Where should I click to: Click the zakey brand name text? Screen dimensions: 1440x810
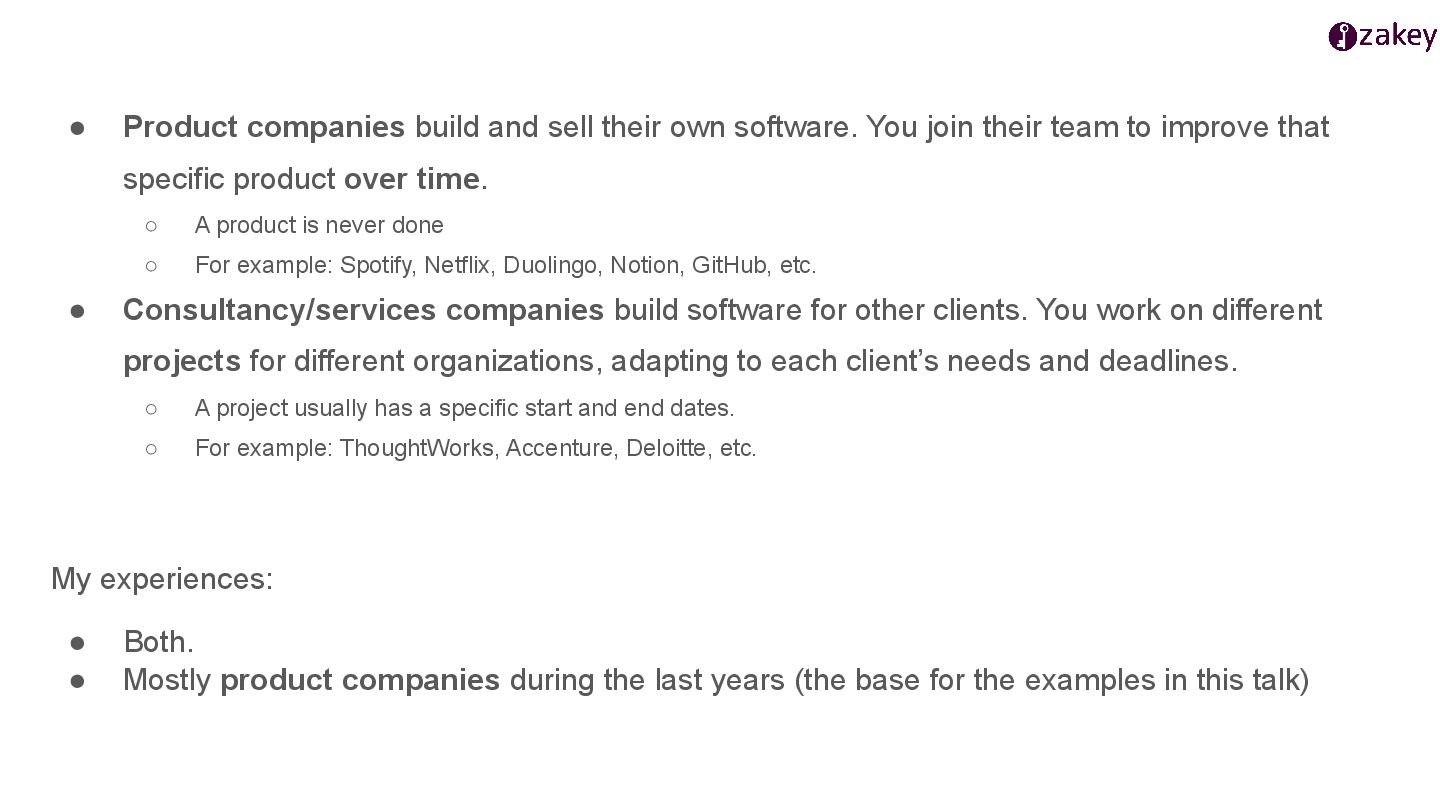[x=1397, y=37]
